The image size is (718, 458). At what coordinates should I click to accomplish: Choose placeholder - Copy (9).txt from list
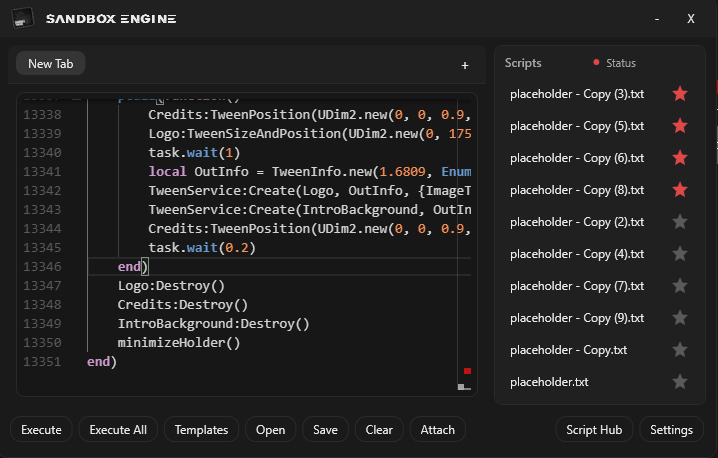[577, 318]
